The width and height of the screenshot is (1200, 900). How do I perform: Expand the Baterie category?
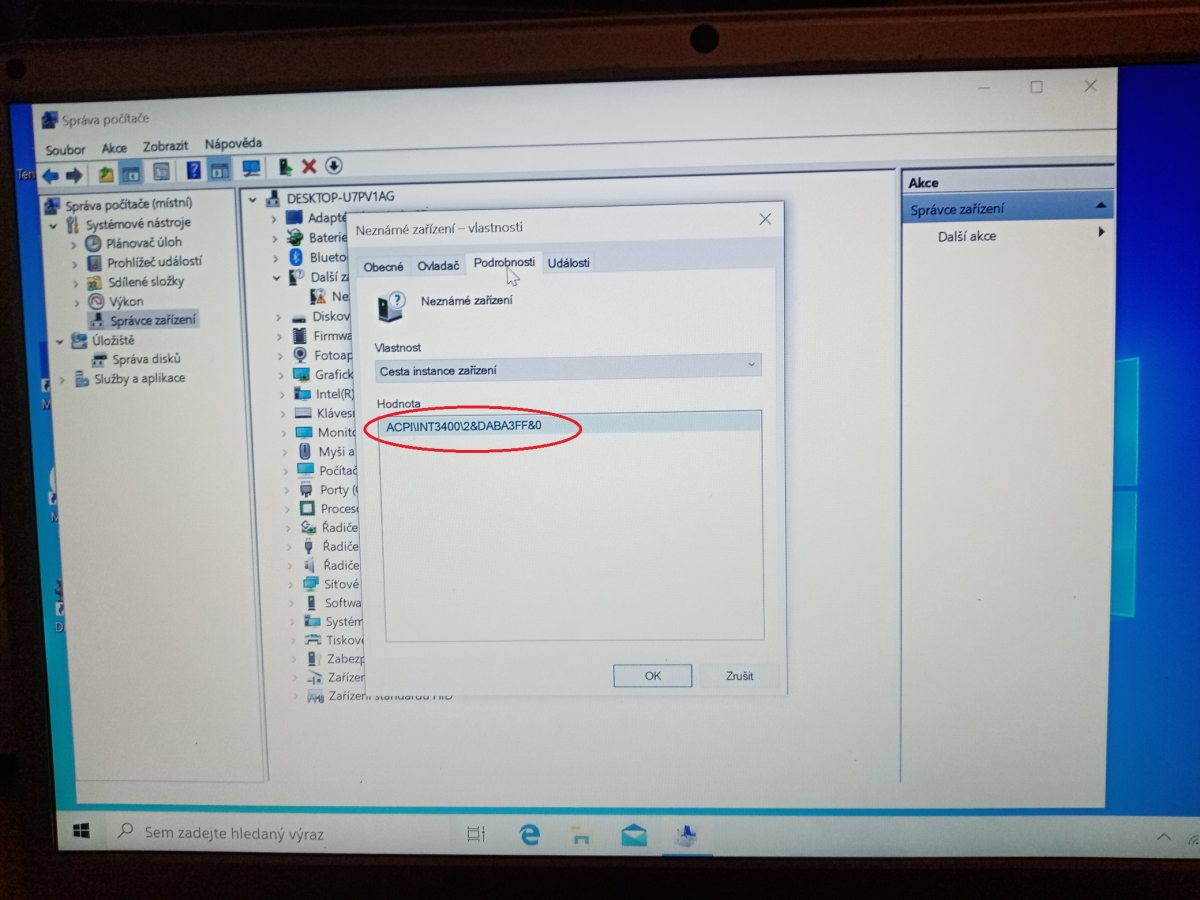277,238
